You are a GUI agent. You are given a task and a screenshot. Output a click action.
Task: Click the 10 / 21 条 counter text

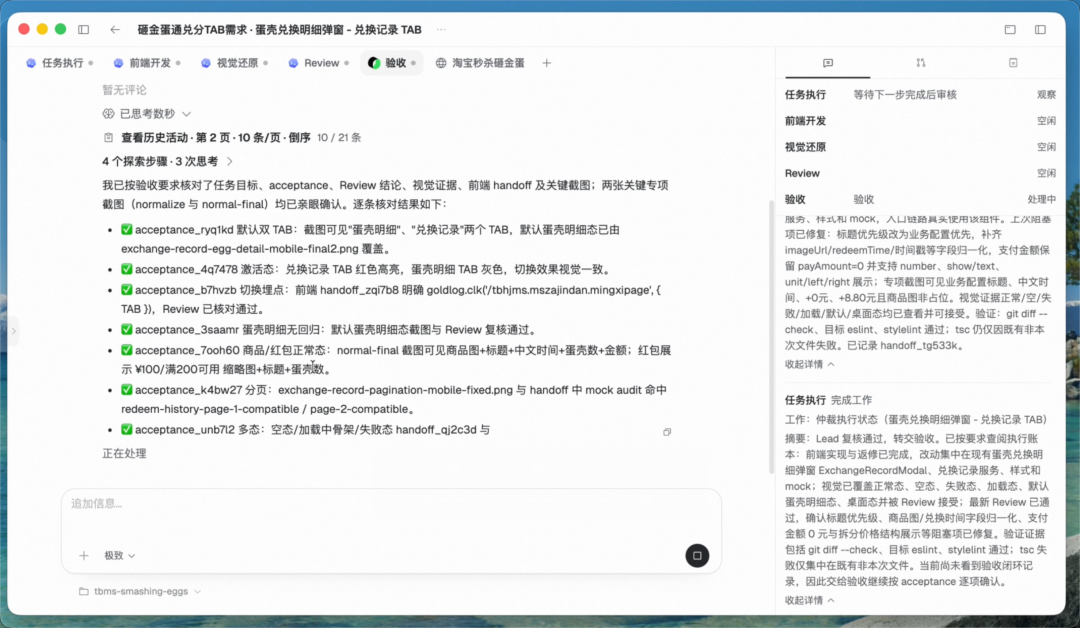click(x=339, y=138)
